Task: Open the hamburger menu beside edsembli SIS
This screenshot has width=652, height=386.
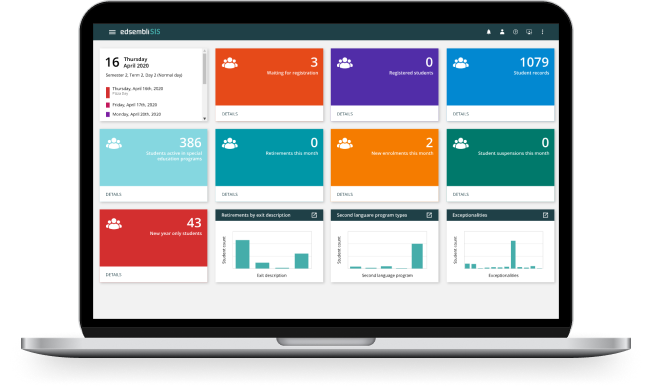Action: 112,32
